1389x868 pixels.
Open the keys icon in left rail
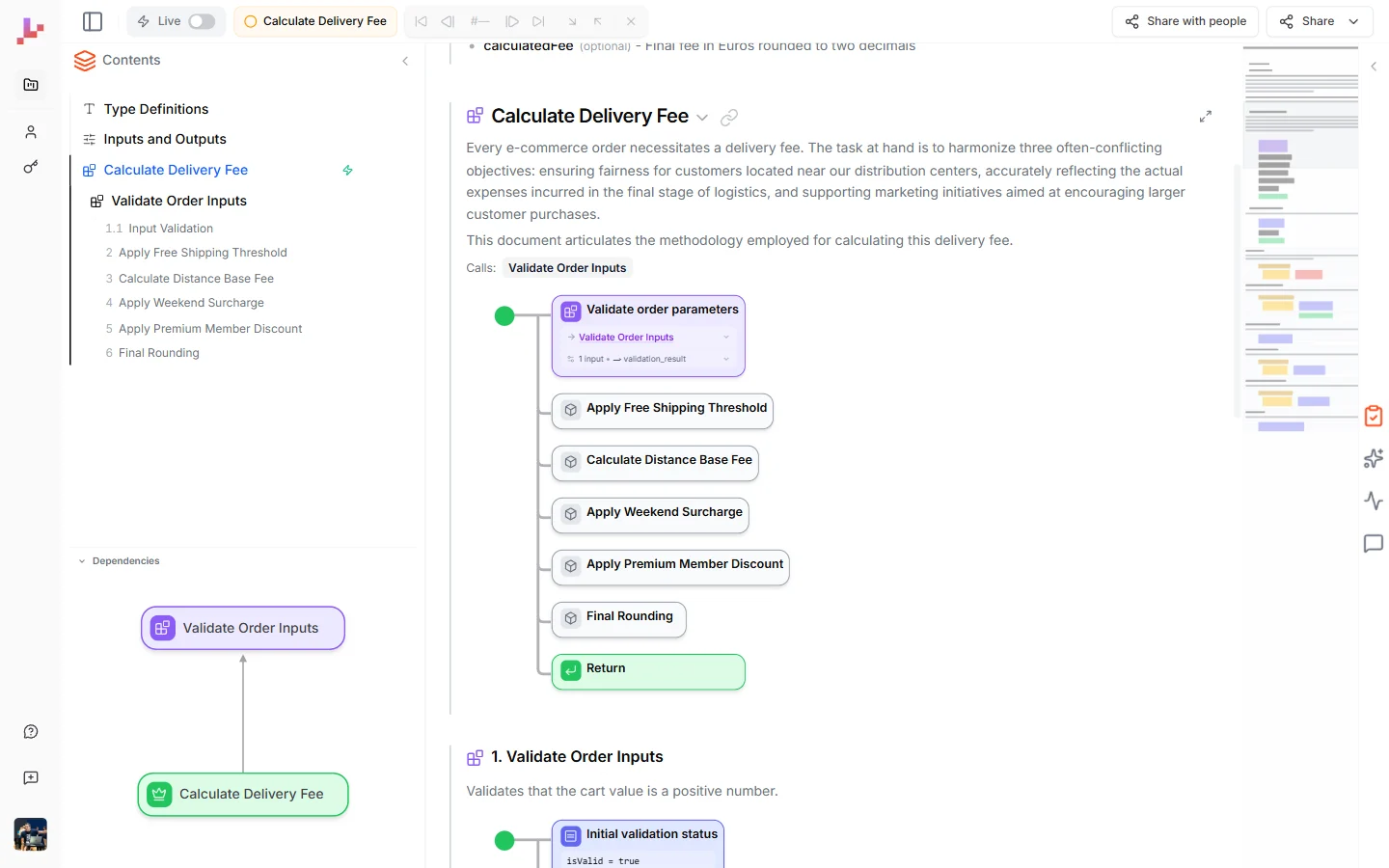[x=31, y=167]
